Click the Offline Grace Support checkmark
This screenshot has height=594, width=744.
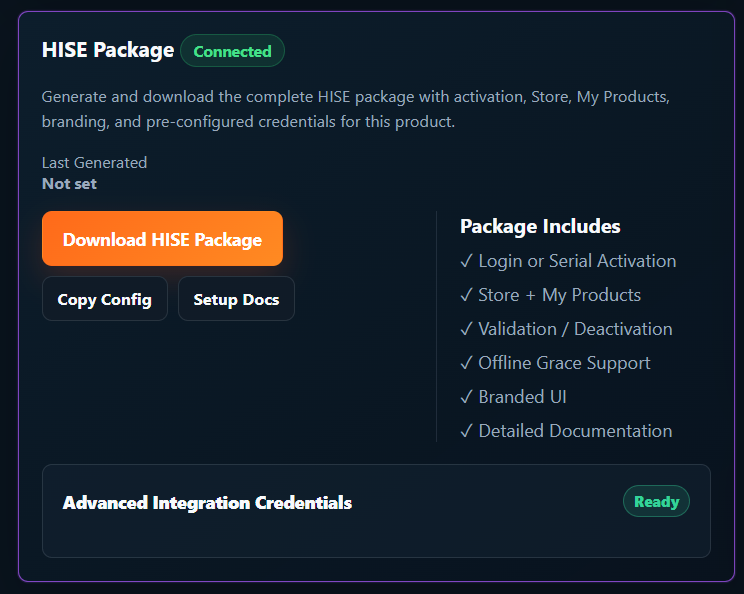click(466, 363)
